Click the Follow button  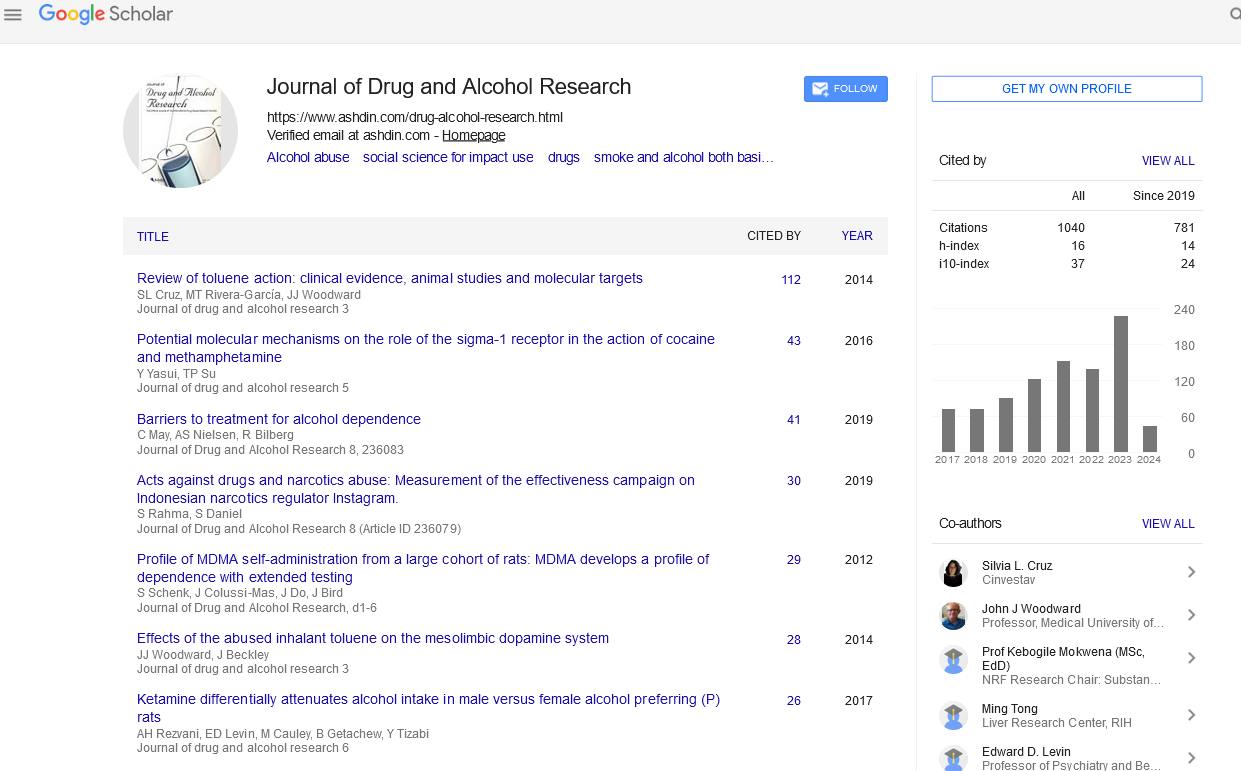[x=845, y=89]
